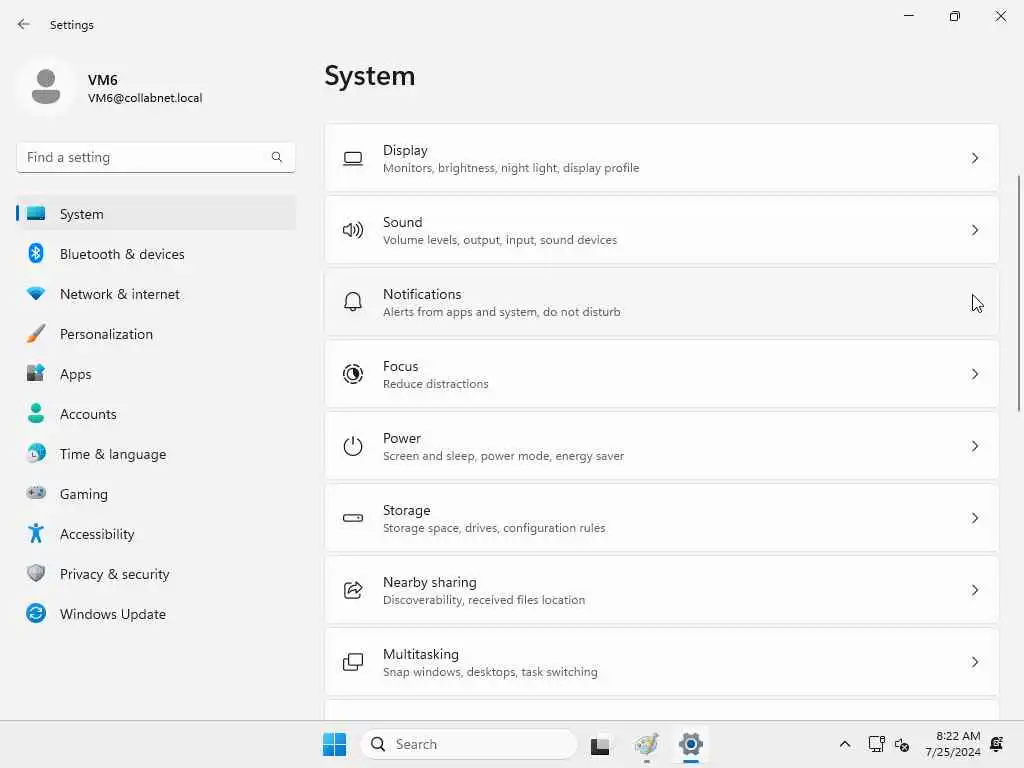
Task: Click the Accounts label in the sidebar
Action: click(88, 414)
